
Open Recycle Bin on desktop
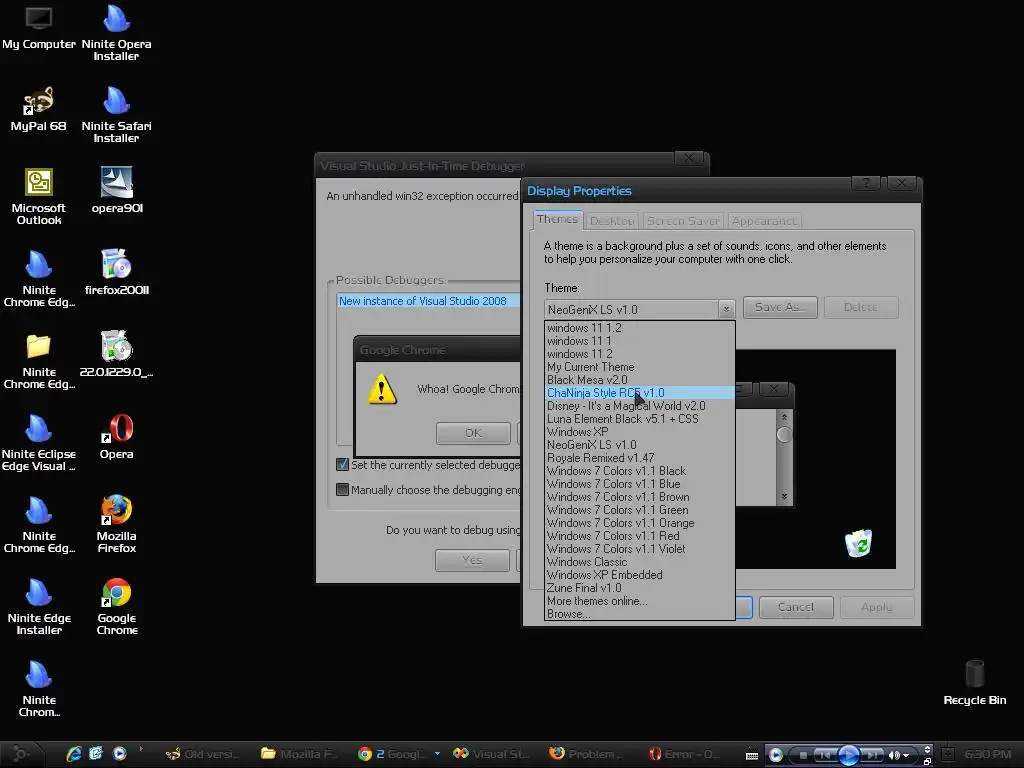(x=974, y=683)
